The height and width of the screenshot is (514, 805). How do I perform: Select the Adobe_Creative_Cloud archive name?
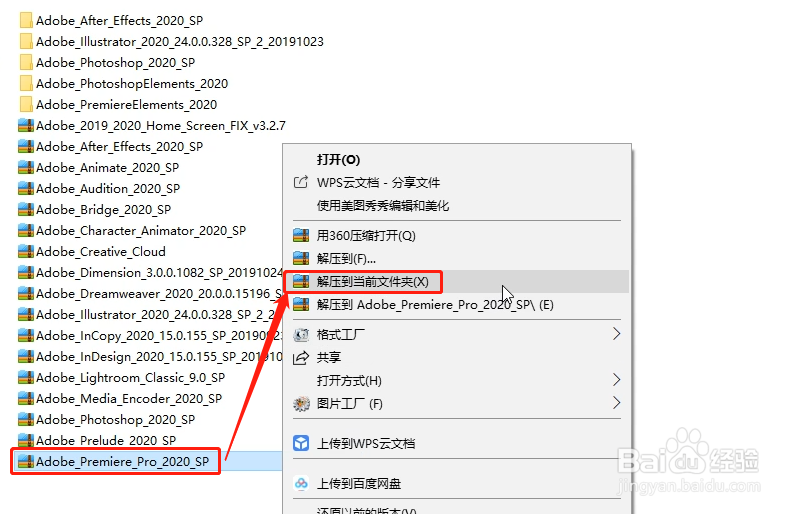coord(101,252)
